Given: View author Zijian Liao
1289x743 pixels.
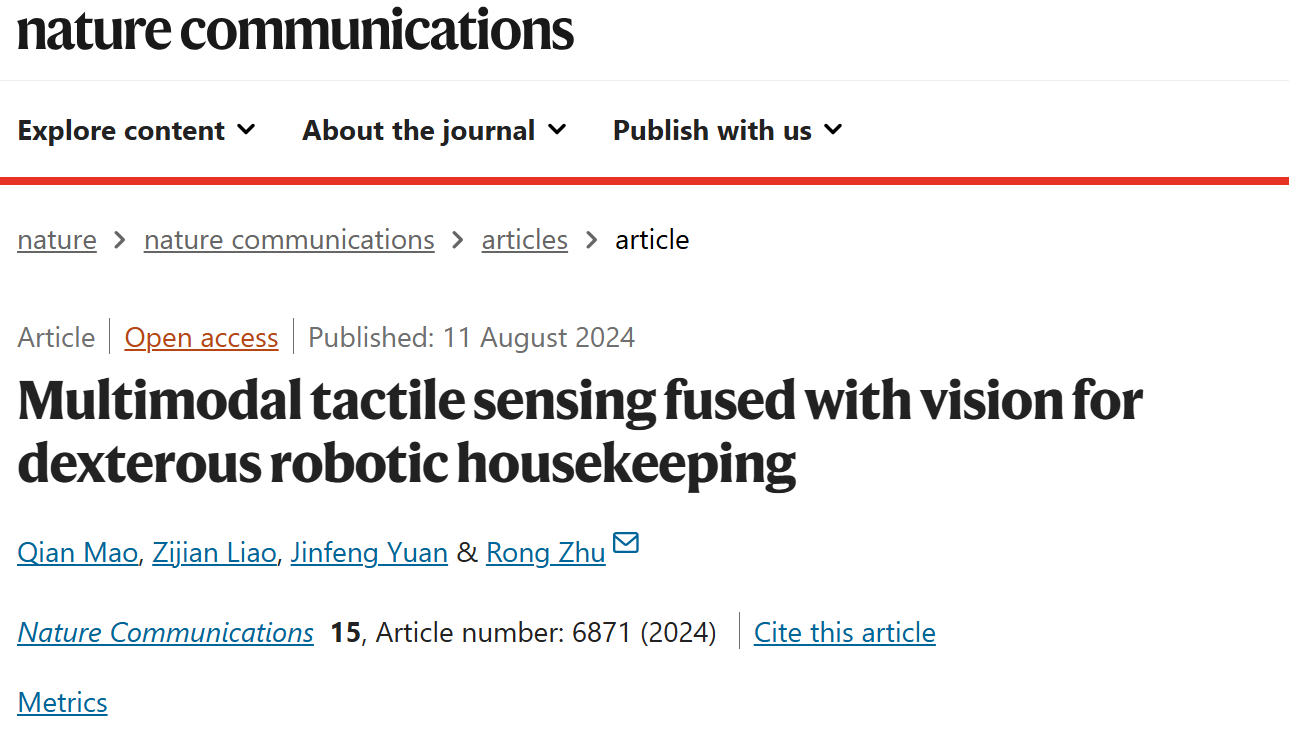Looking at the screenshot, I should point(214,552).
